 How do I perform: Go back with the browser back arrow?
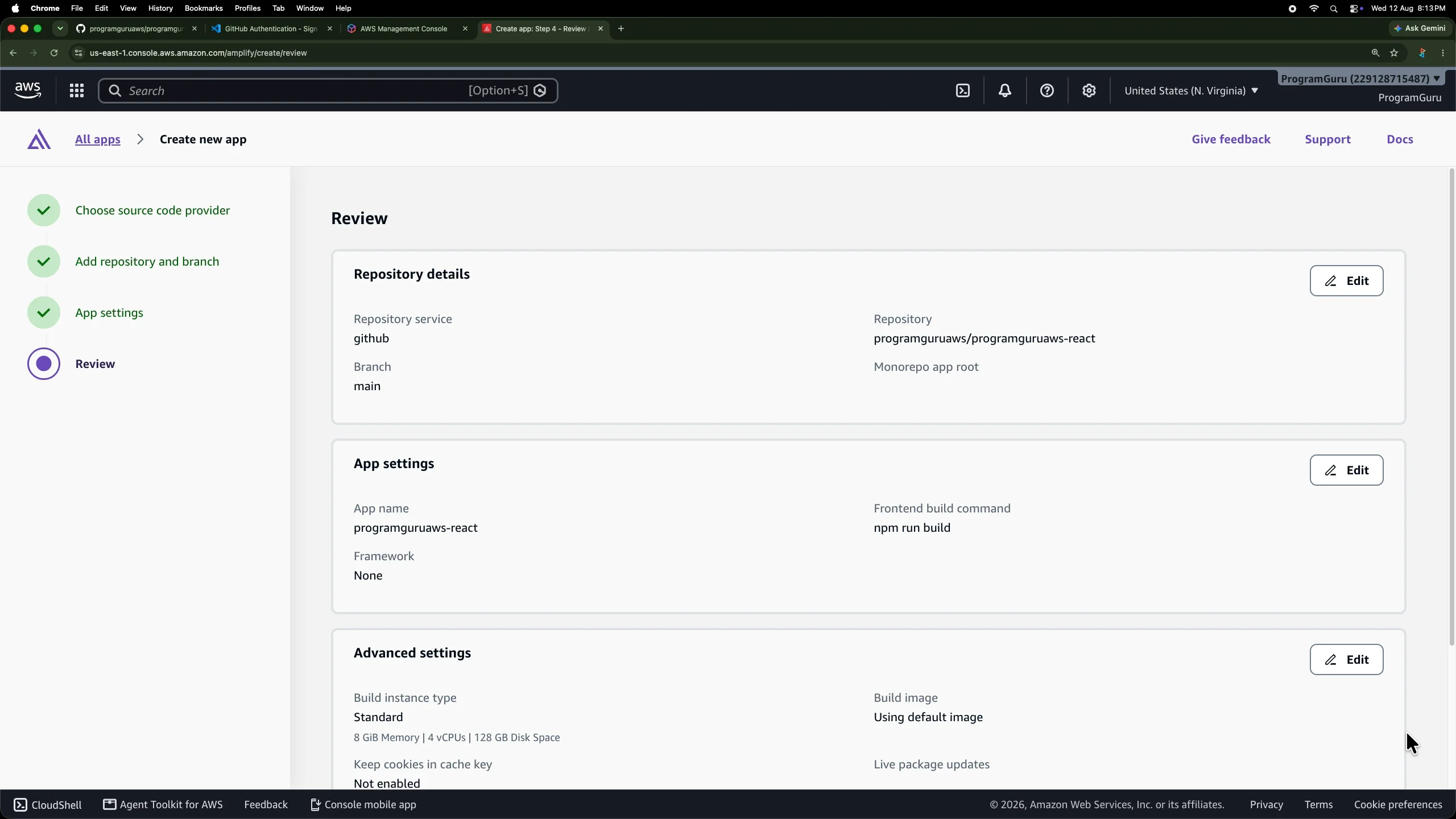click(x=13, y=53)
